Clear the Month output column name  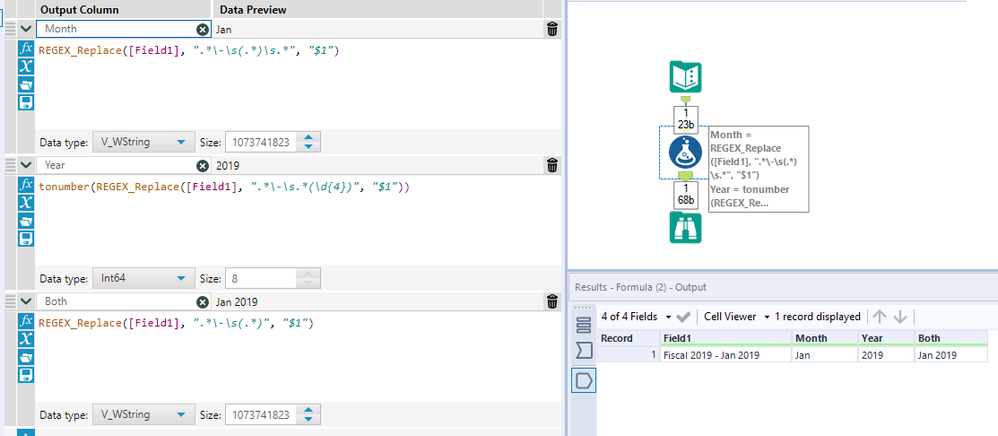coord(202,29)
